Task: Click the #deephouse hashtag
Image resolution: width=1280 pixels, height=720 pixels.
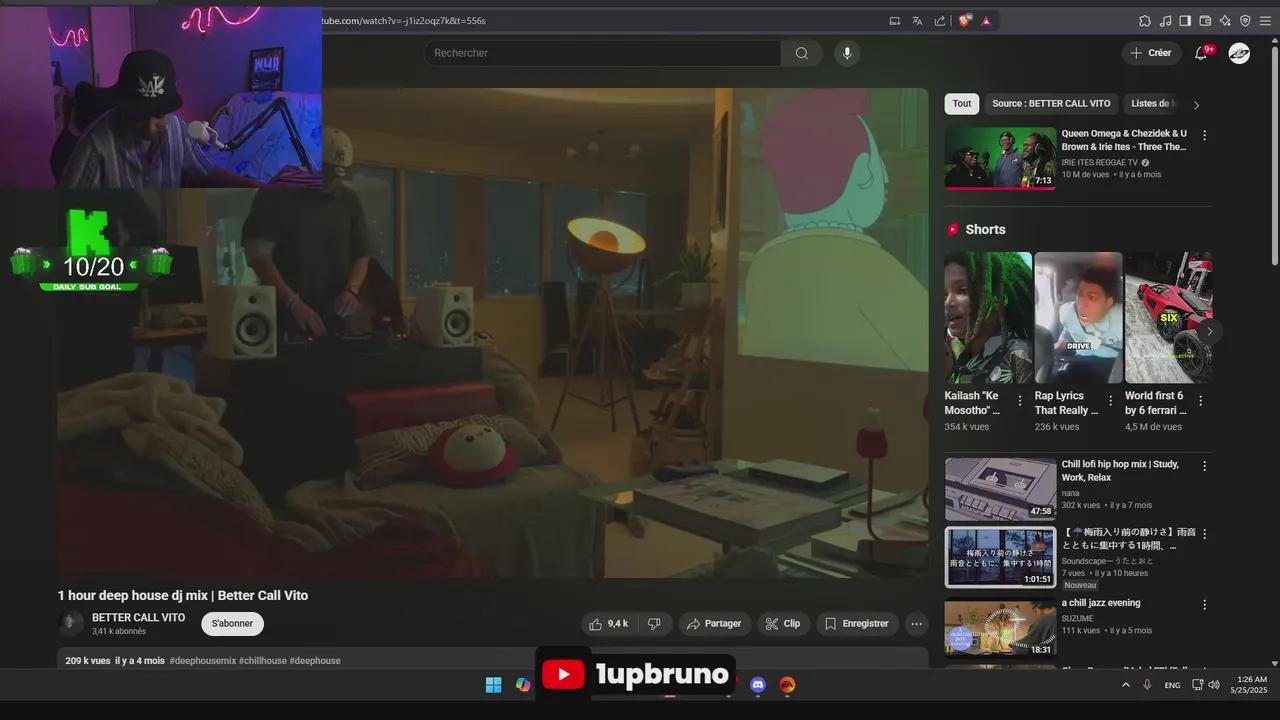Action: coord(315,661)
